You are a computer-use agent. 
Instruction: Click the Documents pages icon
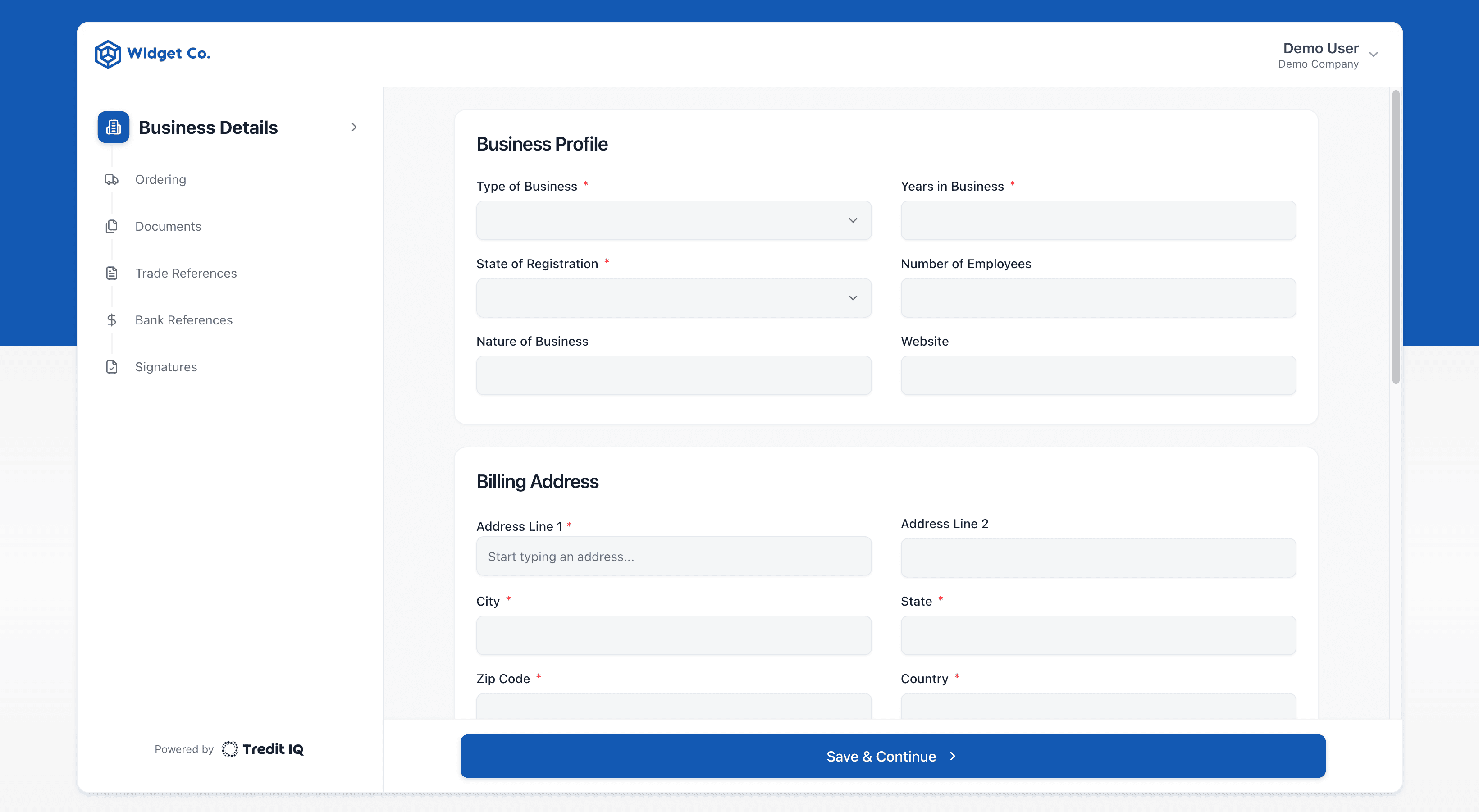[111, 226]
